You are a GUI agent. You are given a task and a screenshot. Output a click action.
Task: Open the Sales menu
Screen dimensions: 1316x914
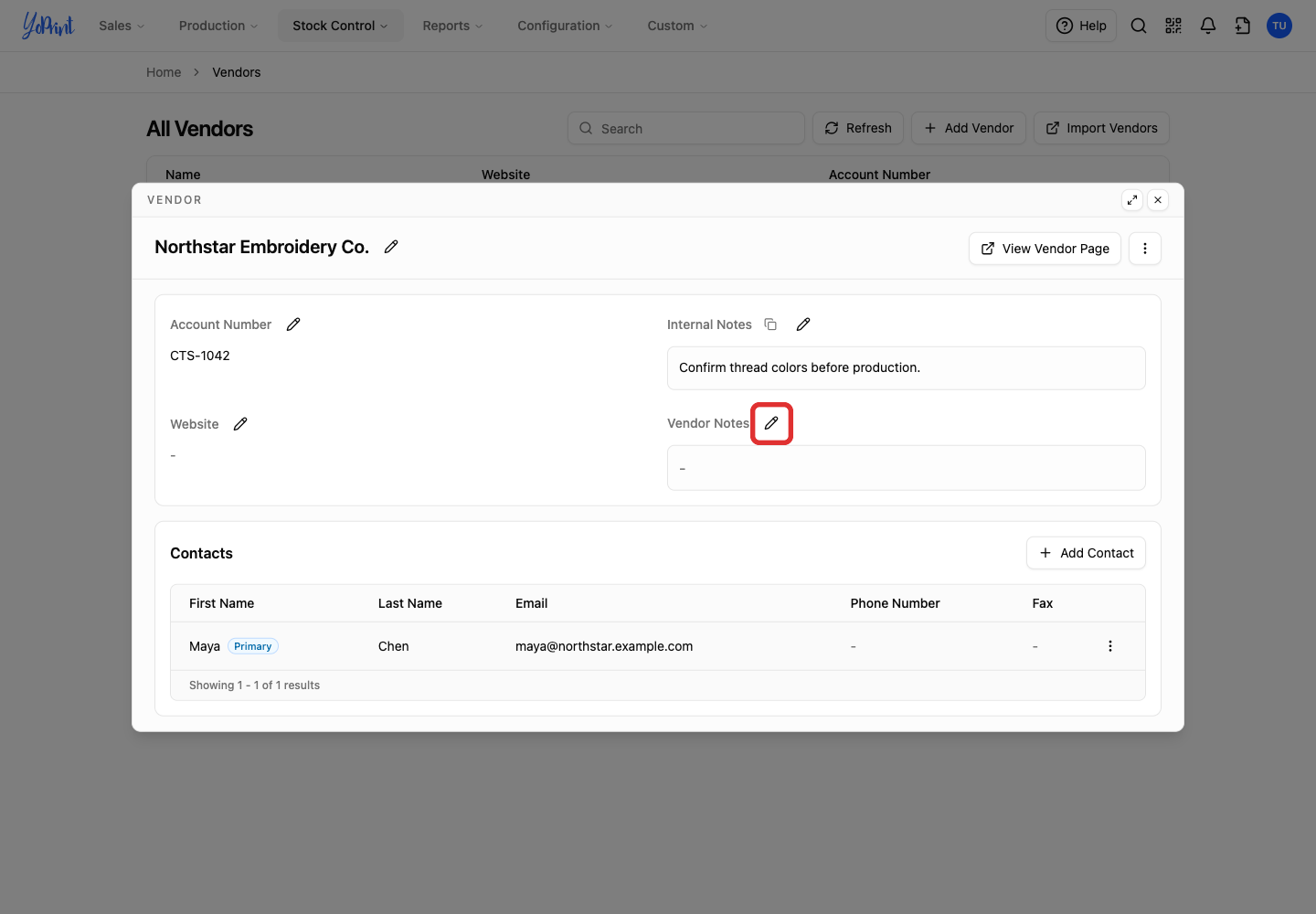[122, 26]
